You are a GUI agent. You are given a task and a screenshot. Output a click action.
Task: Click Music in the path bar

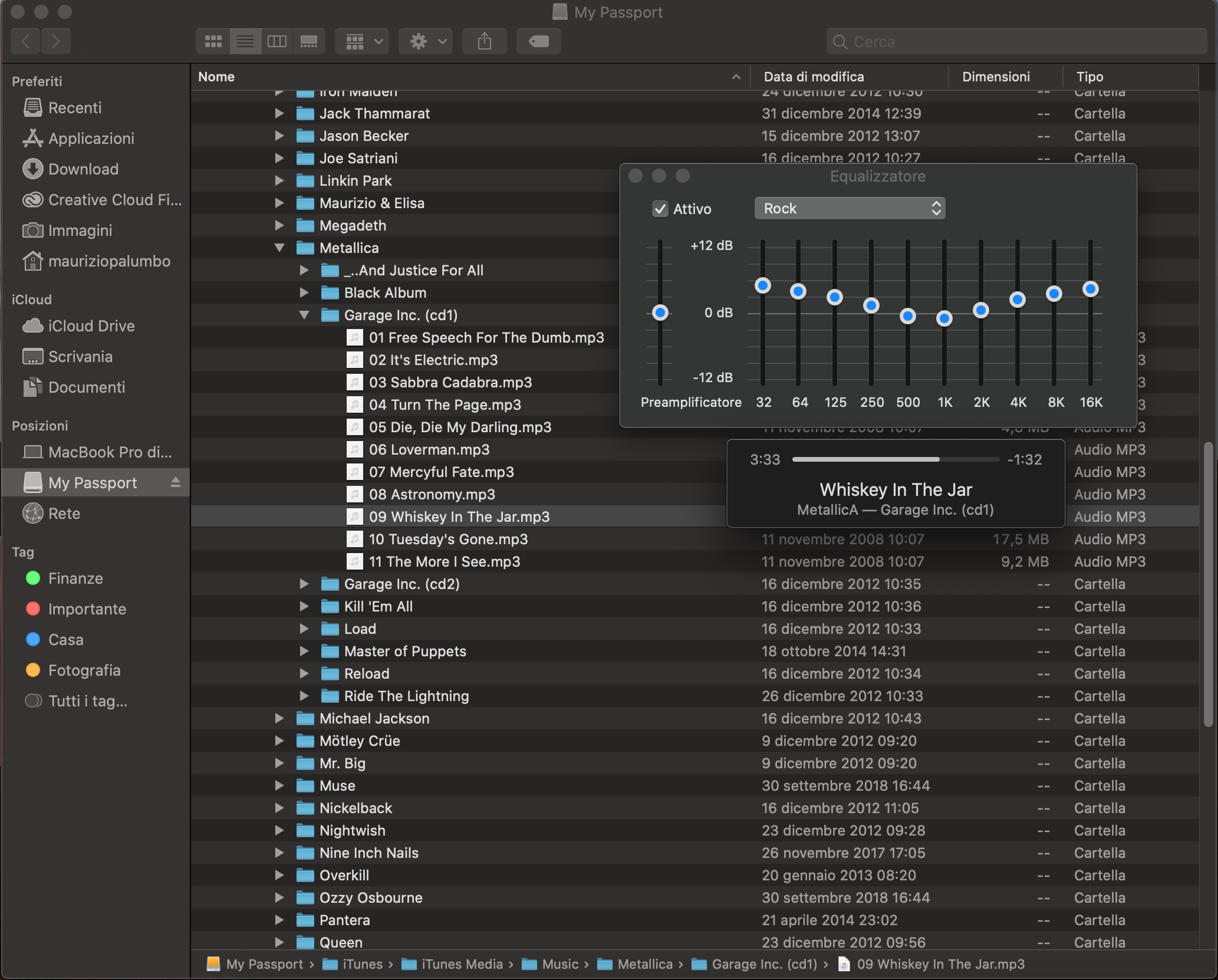point(551,964)
